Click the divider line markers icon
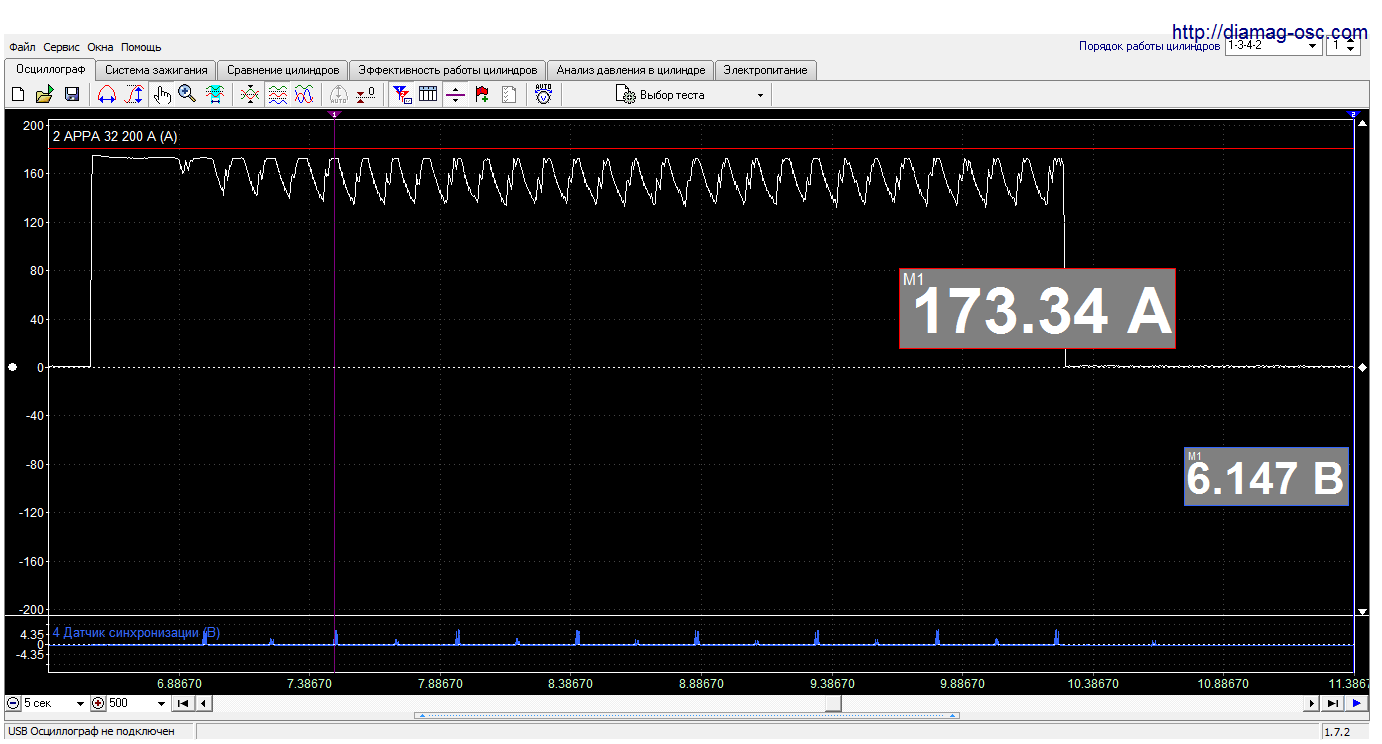This screenshot has width=1382, height=744. (x=455, y=94)
